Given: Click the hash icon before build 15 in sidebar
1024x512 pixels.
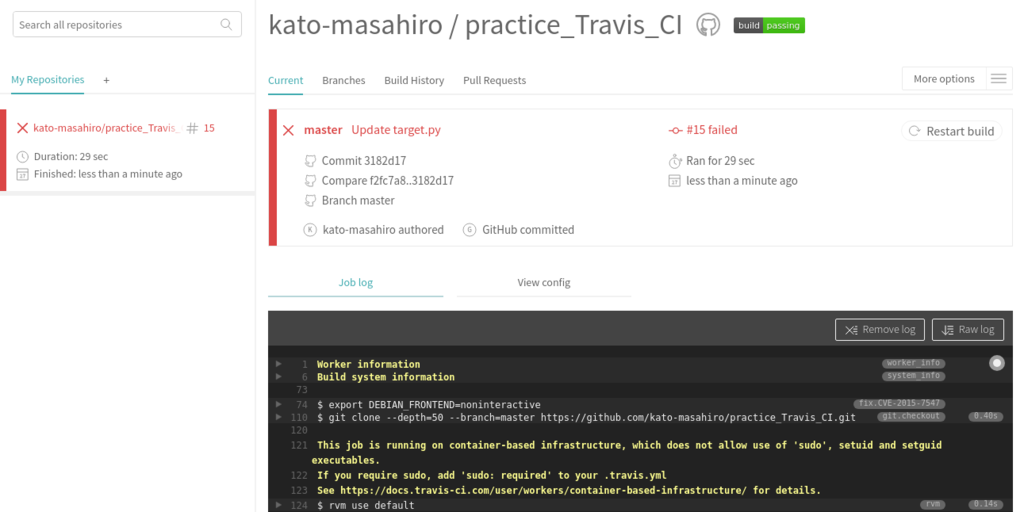Looking at the screenshot, I should tap(192, 128).
